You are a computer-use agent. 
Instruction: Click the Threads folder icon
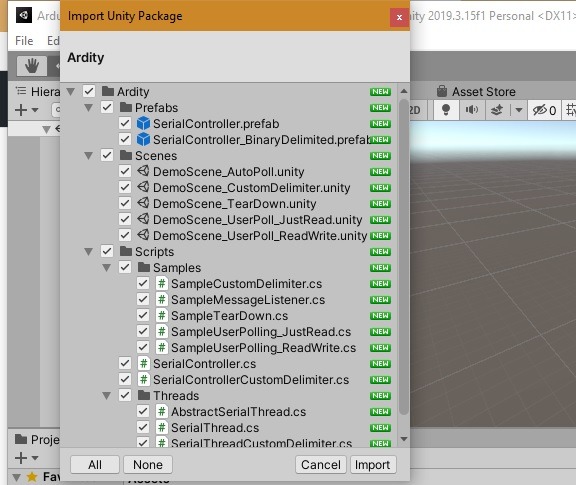point(144,395)
